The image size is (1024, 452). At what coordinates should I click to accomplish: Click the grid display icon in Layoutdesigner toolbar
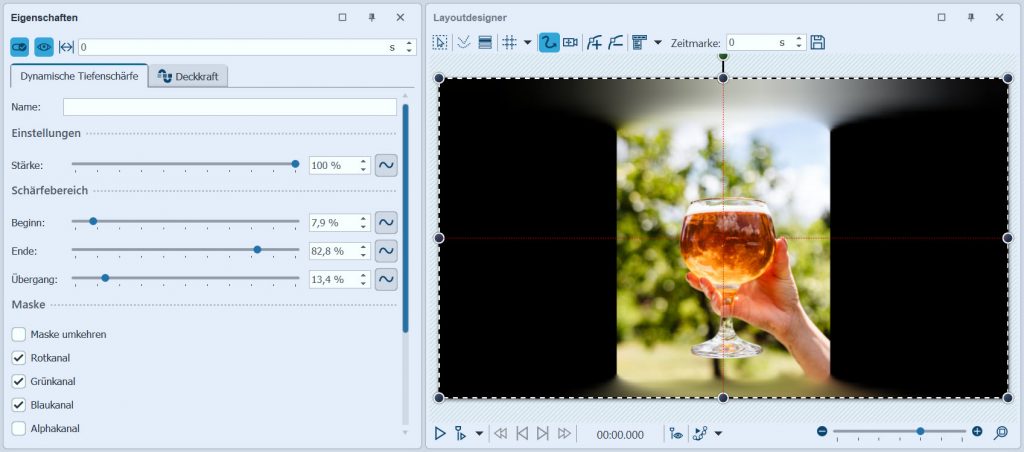tap(509, 42)
